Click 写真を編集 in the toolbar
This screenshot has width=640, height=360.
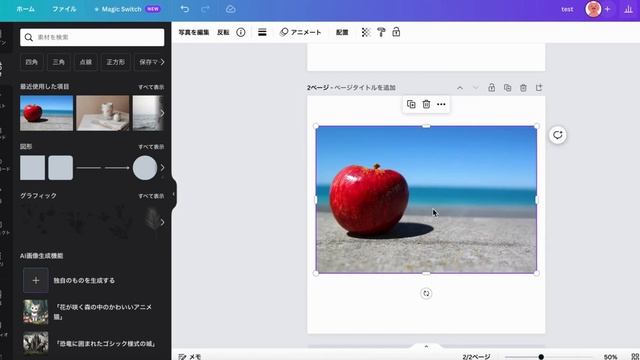click(194, 32)
